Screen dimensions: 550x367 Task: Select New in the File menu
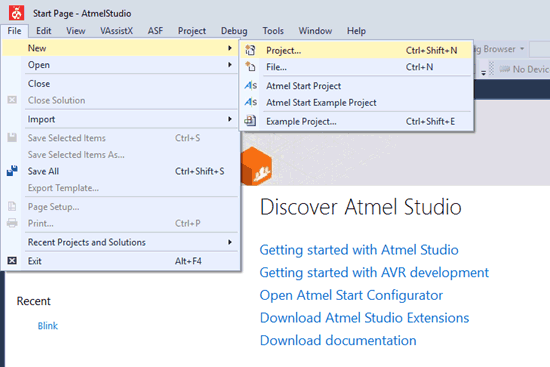click(x=120, y=48)
